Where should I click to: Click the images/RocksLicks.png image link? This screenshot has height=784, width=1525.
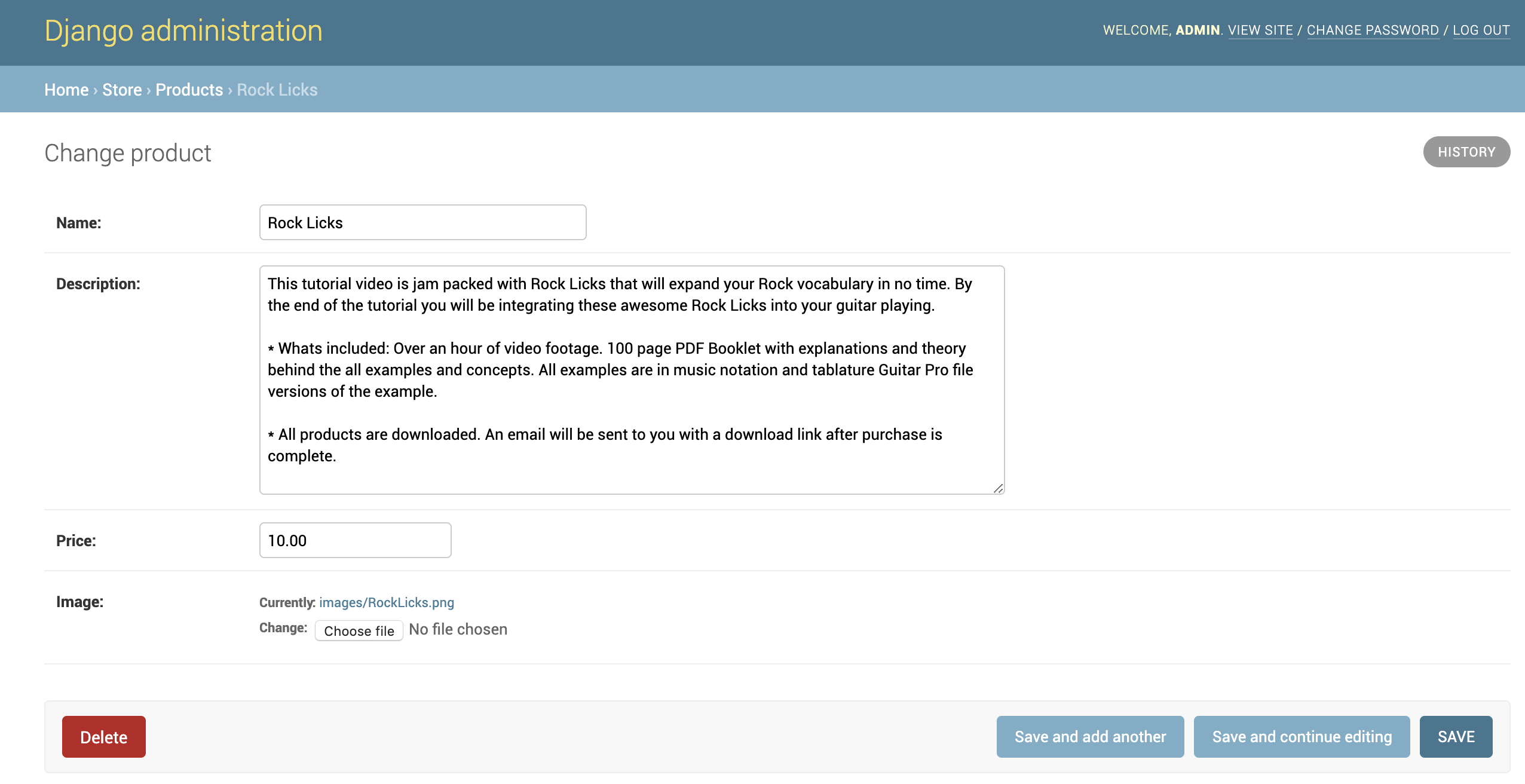point(386,602)
